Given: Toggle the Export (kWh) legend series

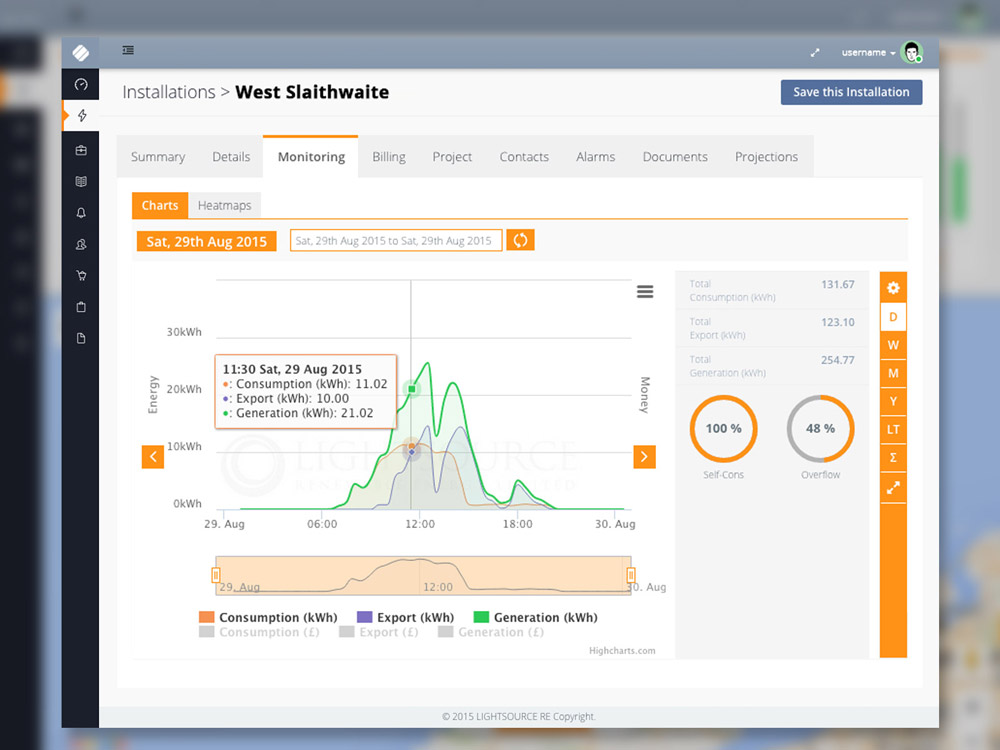Looking at the screenshot, I should [405, 618].
